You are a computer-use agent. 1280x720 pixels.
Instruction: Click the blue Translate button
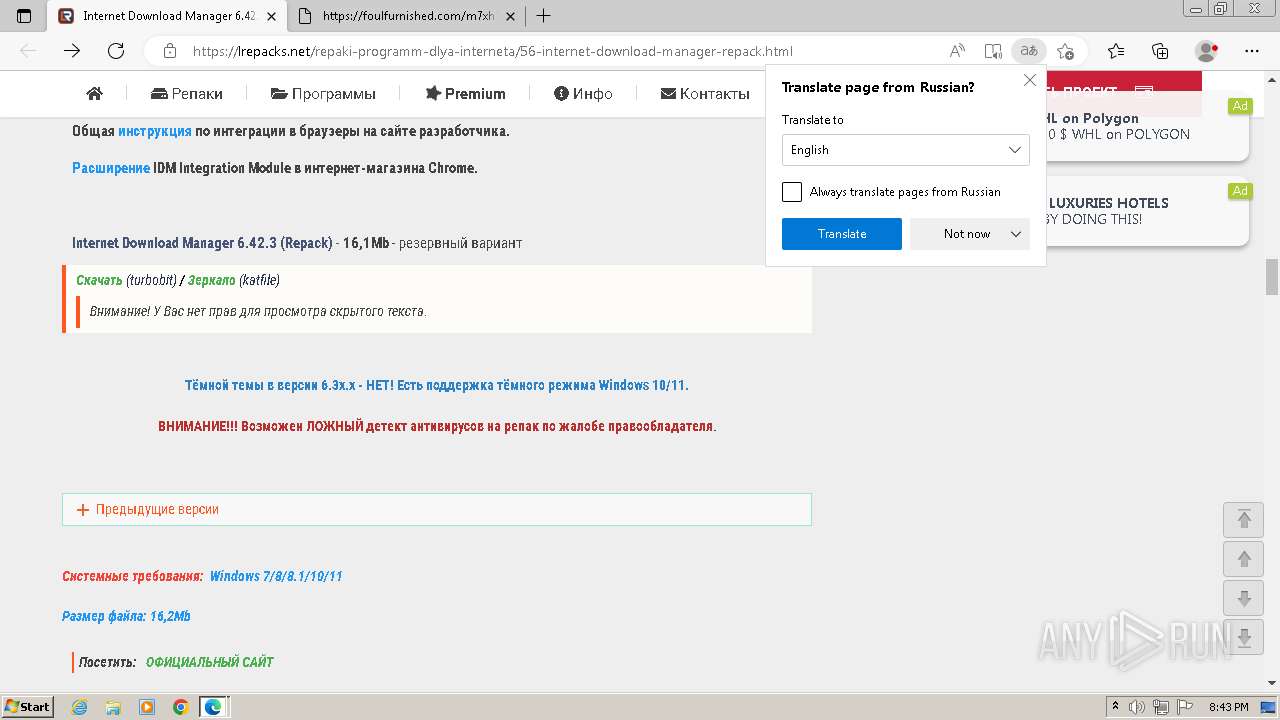click(842, 234)
